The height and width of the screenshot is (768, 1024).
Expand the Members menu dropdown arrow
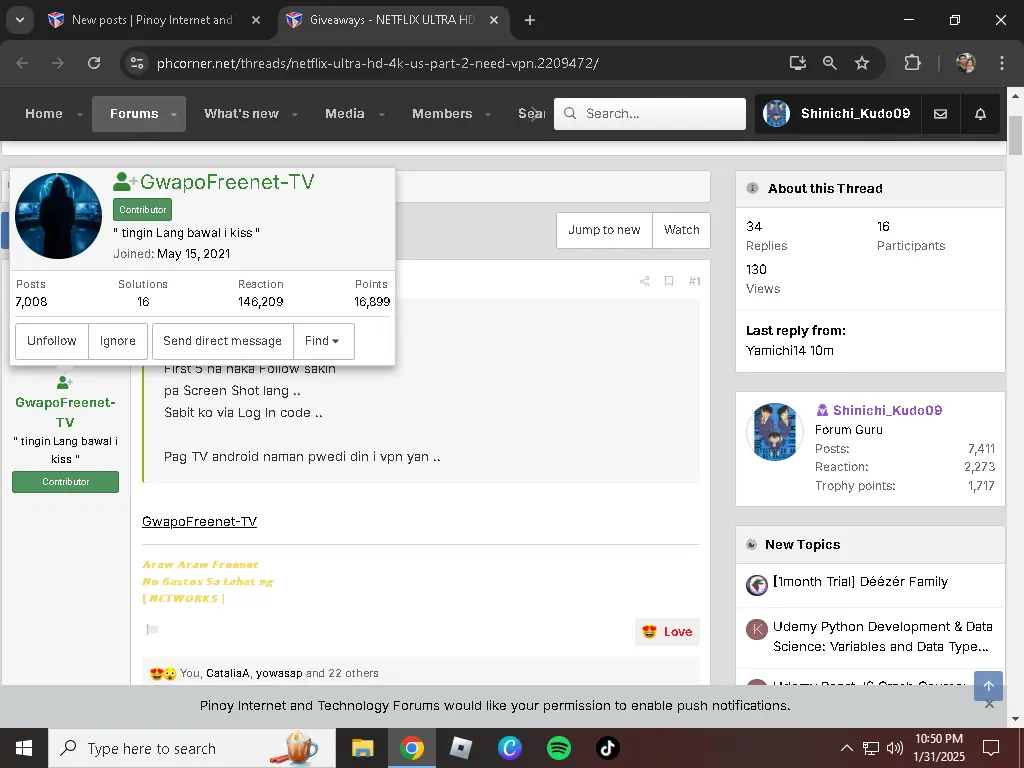pos(488,114)
